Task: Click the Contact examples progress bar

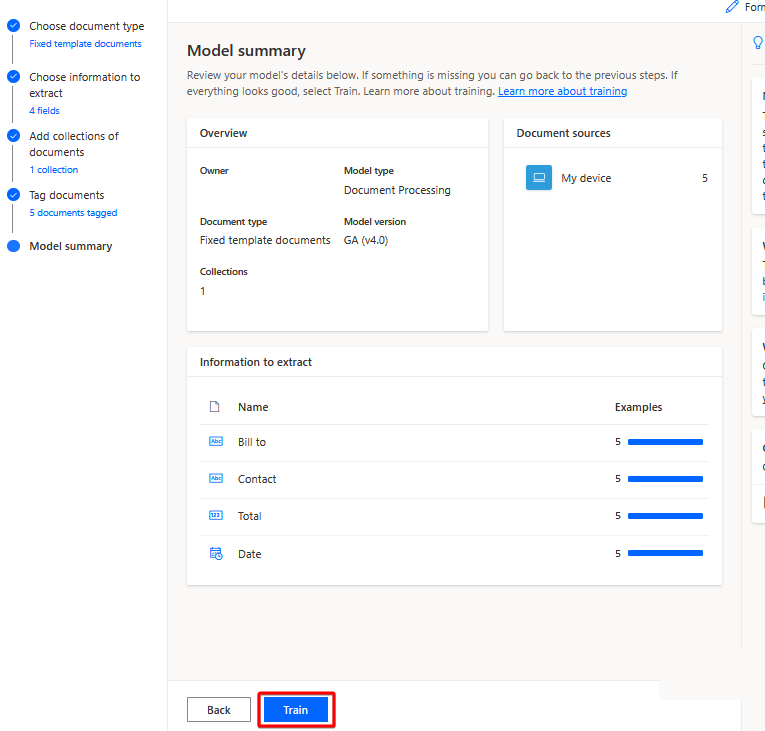Action: [x=665, y=479]
